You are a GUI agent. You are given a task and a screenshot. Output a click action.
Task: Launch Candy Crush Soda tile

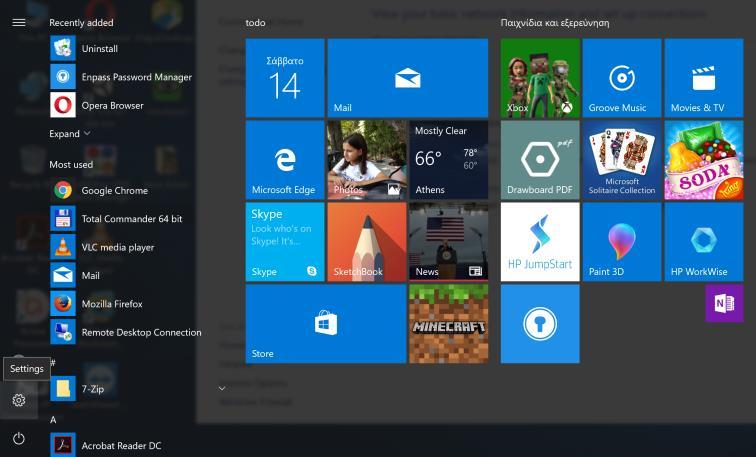[x=704, y=160]
